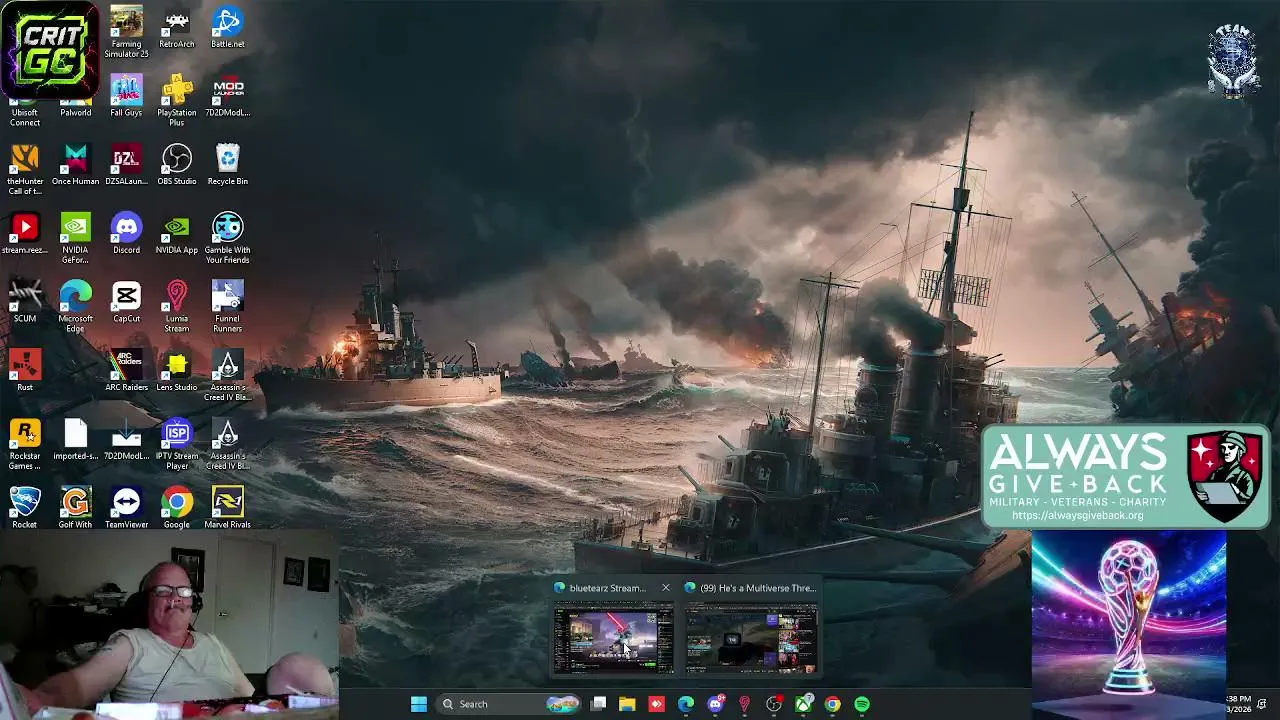Select the CapCut desktop icon
1280x720 pixels.
click(x=126, y=302)
